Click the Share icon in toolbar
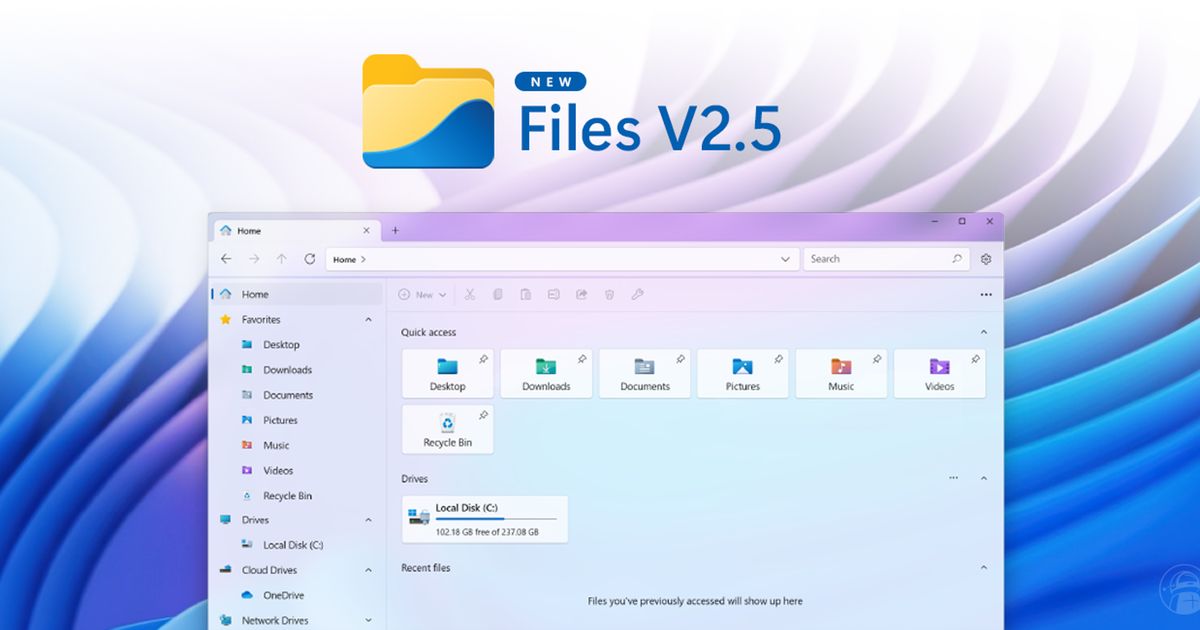Screen dimensions: 1200x630 [x=581, y=295]
